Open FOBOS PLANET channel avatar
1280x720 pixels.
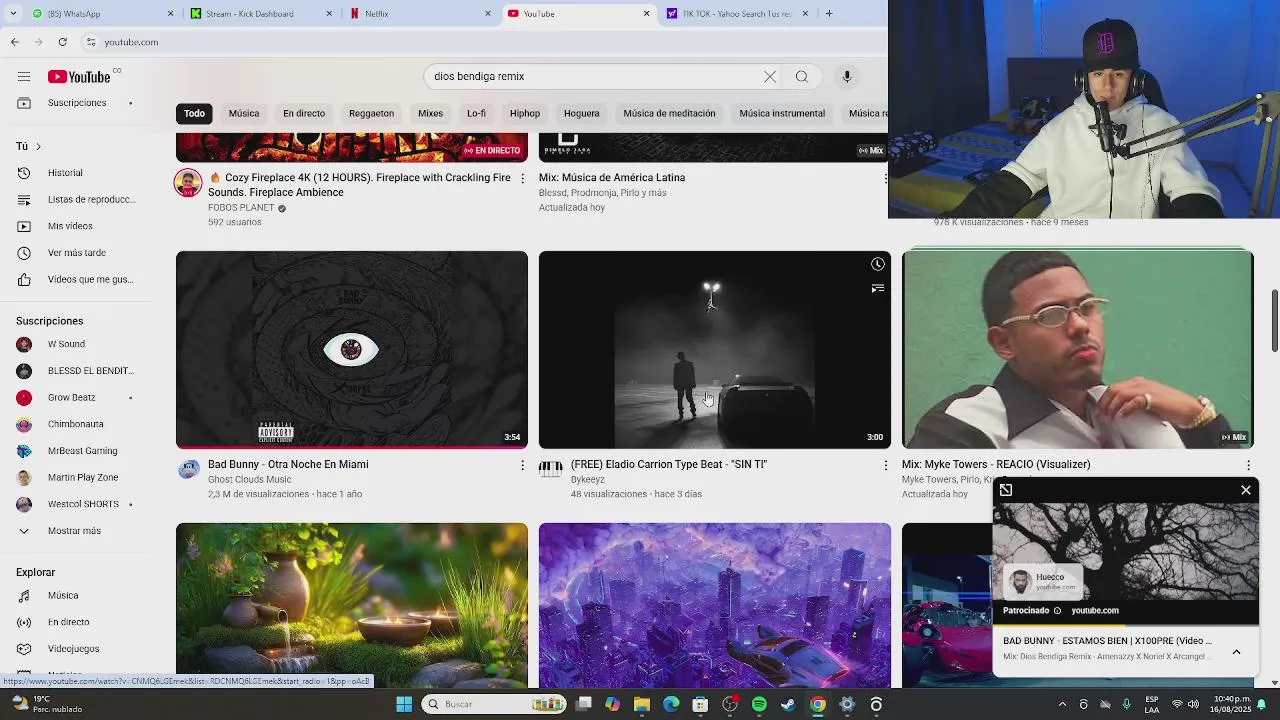188,183
